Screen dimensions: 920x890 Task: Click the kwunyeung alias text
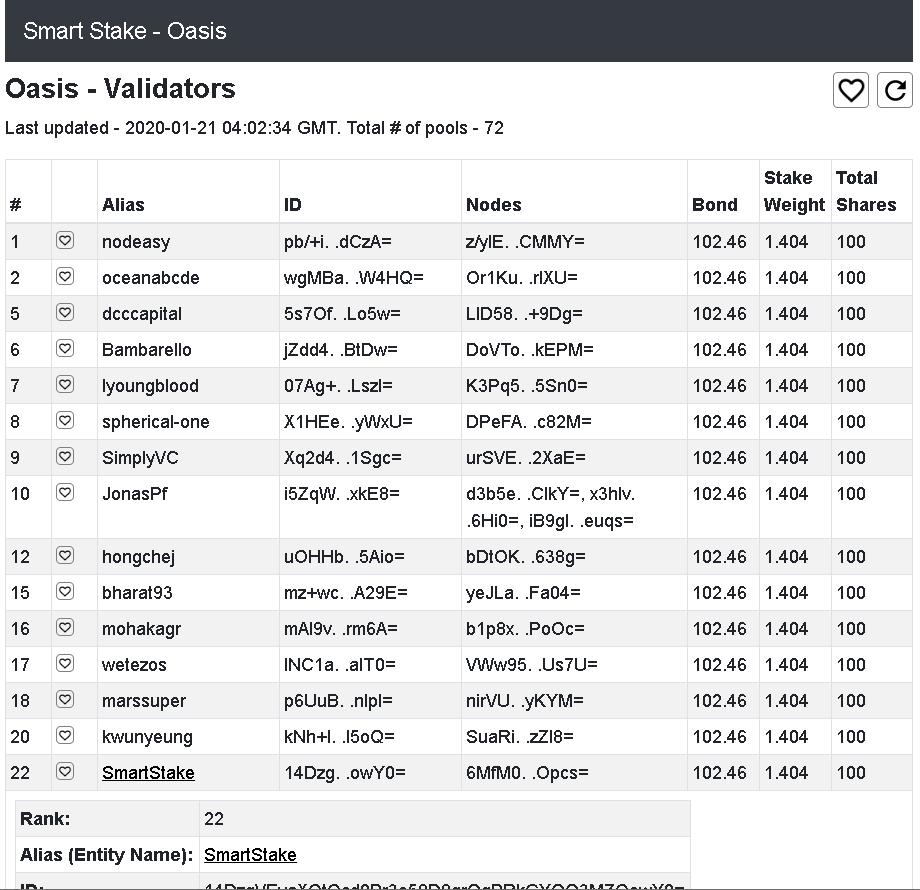(147, 737)
